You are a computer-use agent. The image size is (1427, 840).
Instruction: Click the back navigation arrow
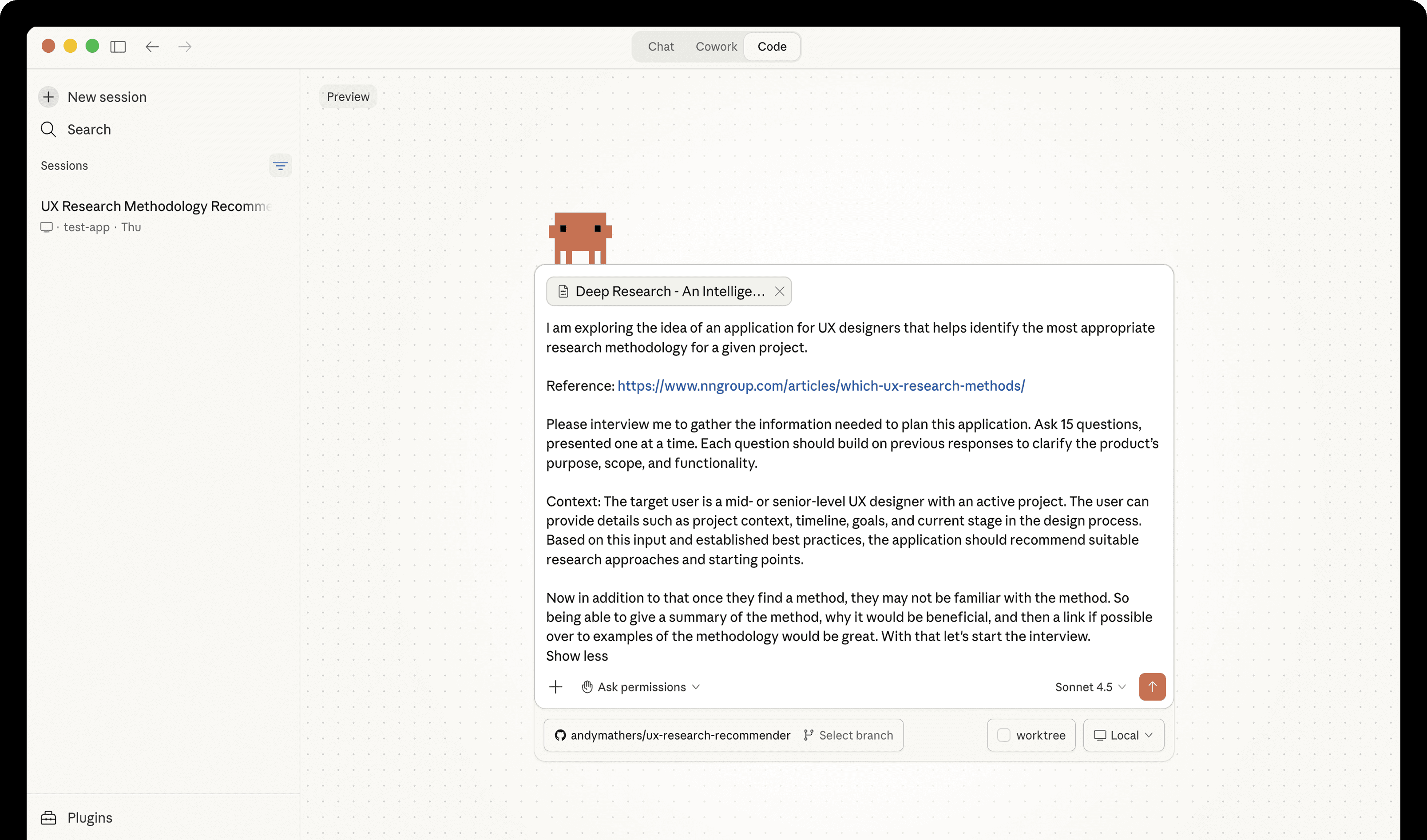pyautogui.click(x=152, y=47)
